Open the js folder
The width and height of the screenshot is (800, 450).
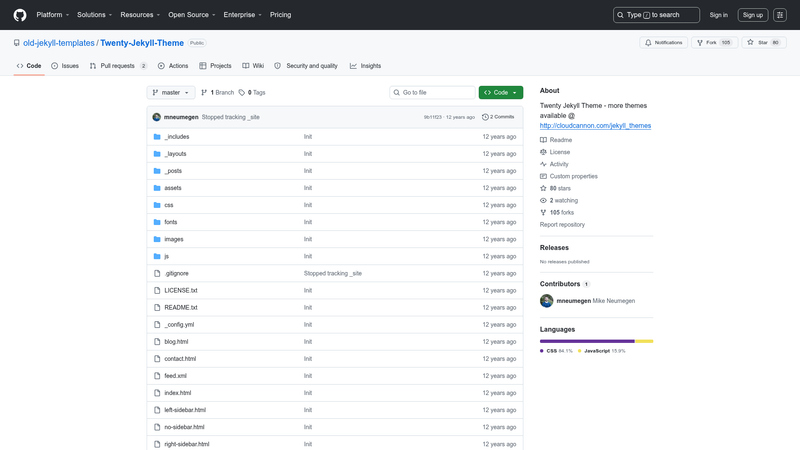pos(167,256)
